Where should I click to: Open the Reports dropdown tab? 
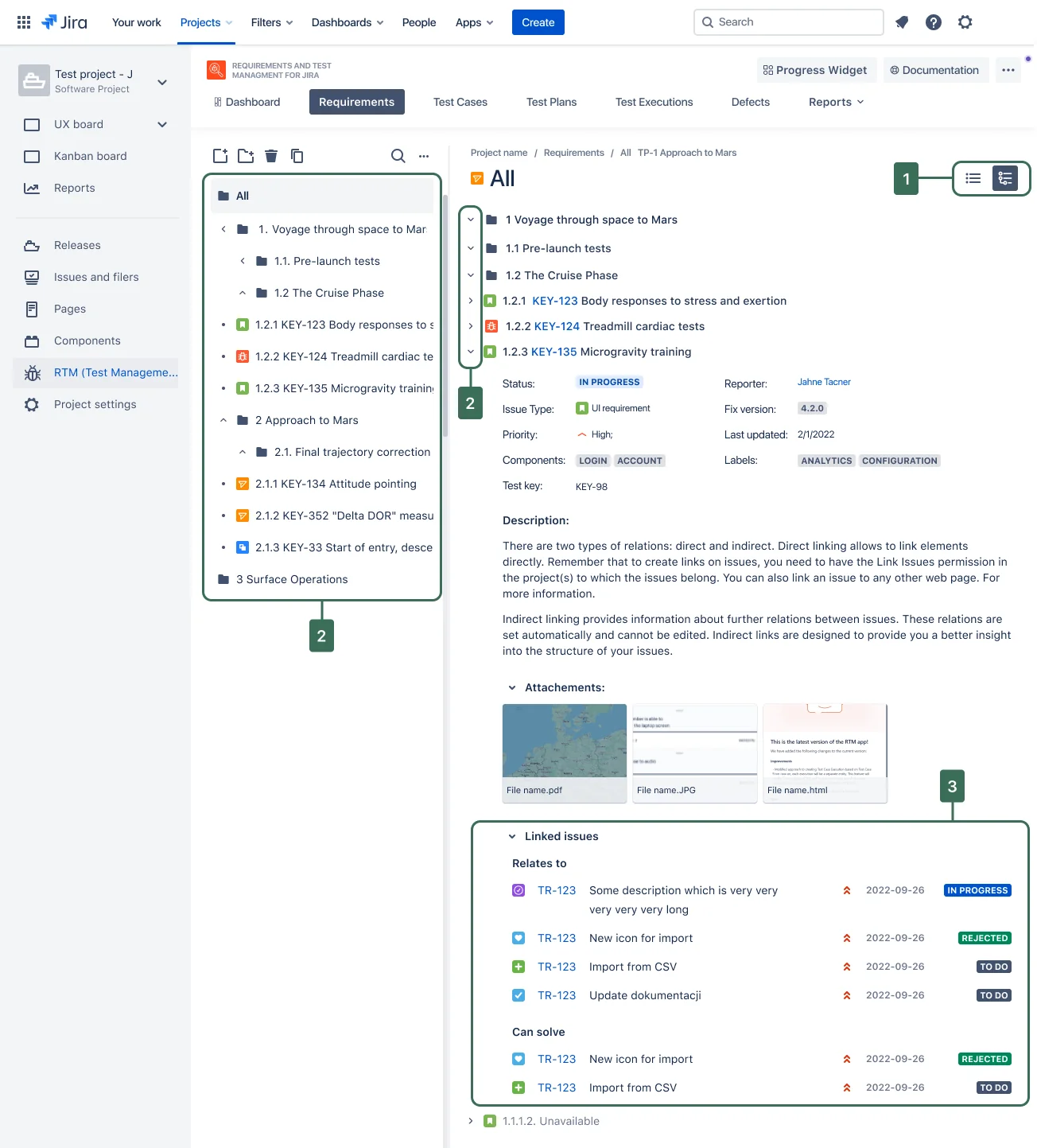[x=836, y=102]
